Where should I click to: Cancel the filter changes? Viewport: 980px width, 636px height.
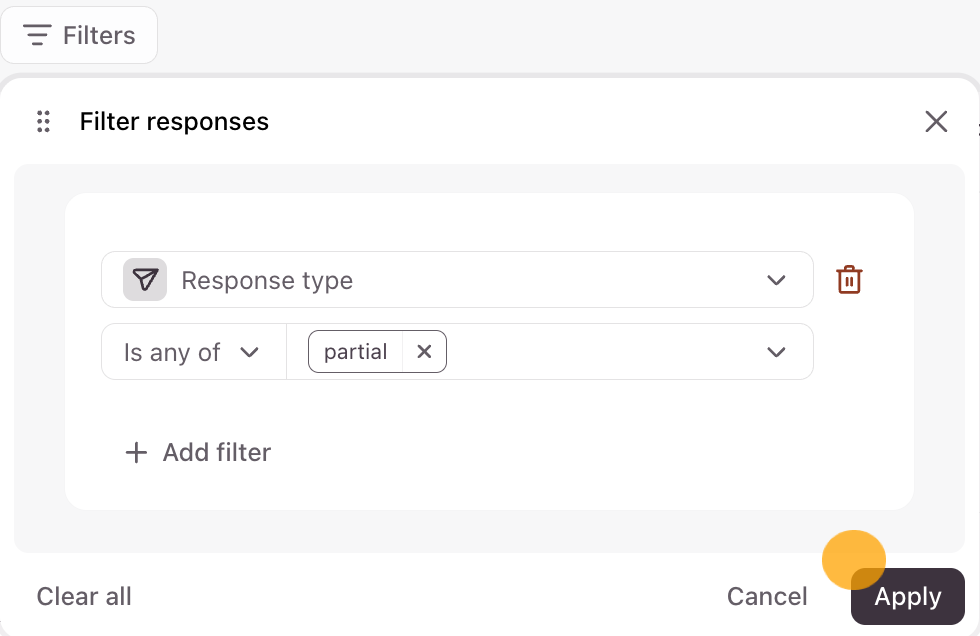(x=767, y=597)
